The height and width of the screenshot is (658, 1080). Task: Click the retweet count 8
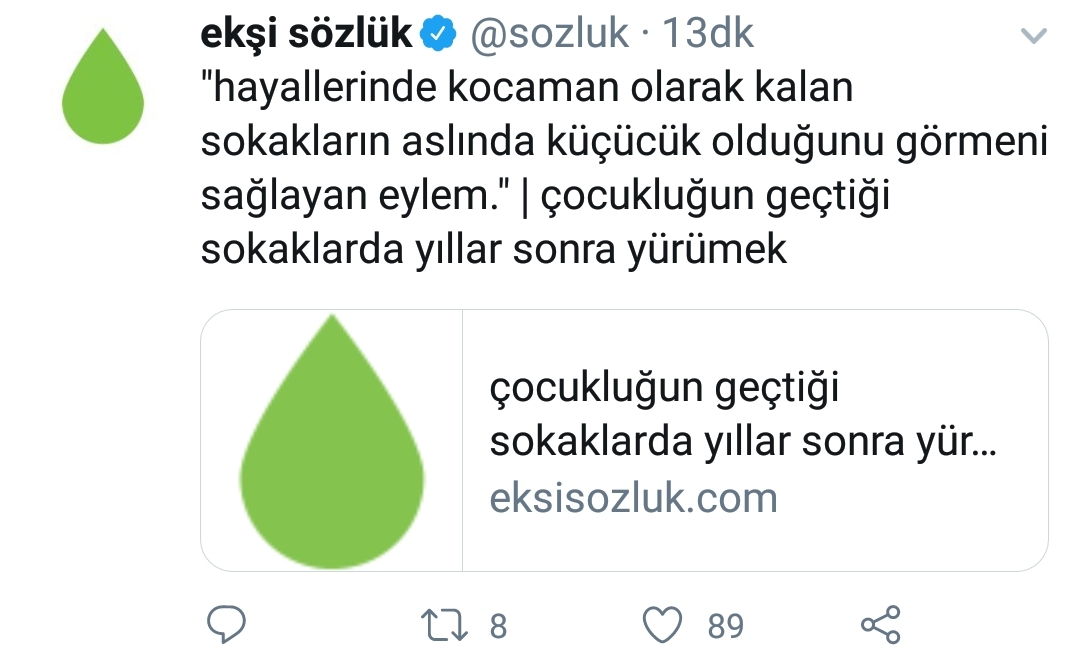click(x=498, y=626)
